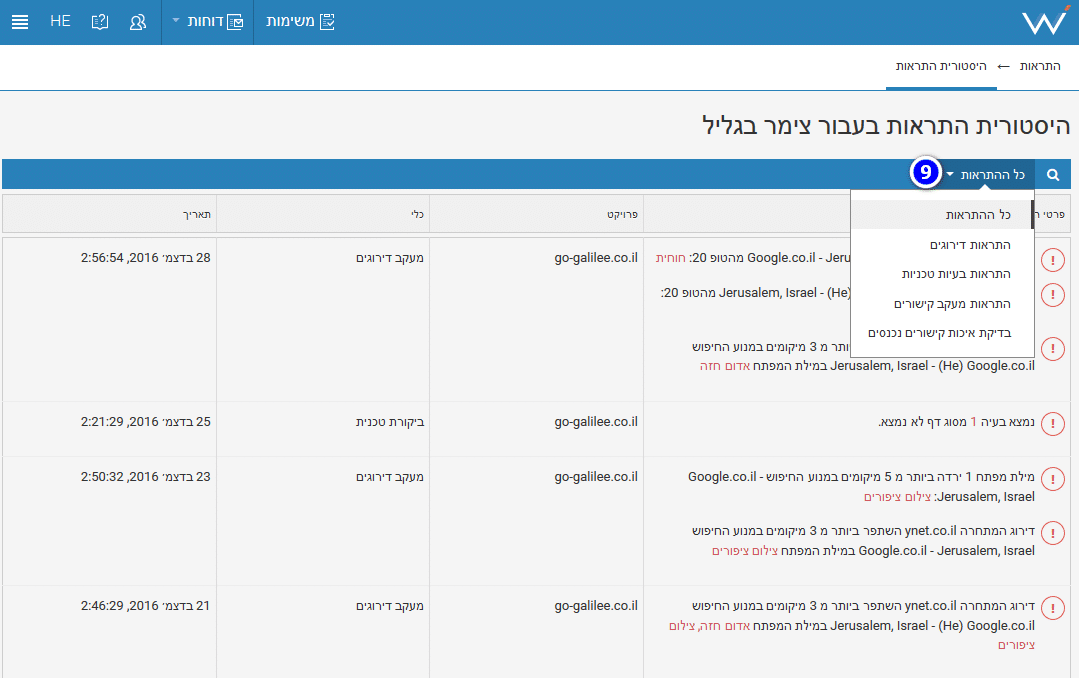Open the red 'חוחית' keyword link
Screen dimensions: 1079x678
(670, 258)
